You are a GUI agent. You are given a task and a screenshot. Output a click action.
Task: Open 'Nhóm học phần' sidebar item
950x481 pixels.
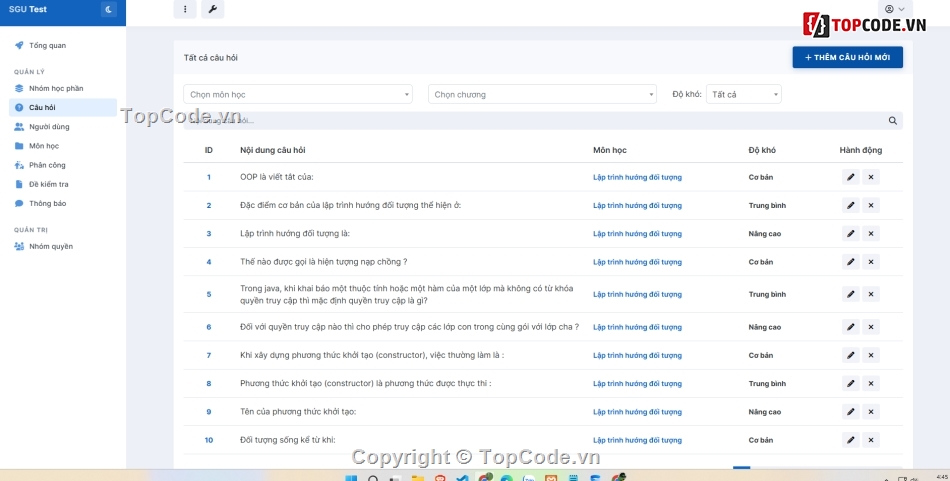(x=63, y=88)
